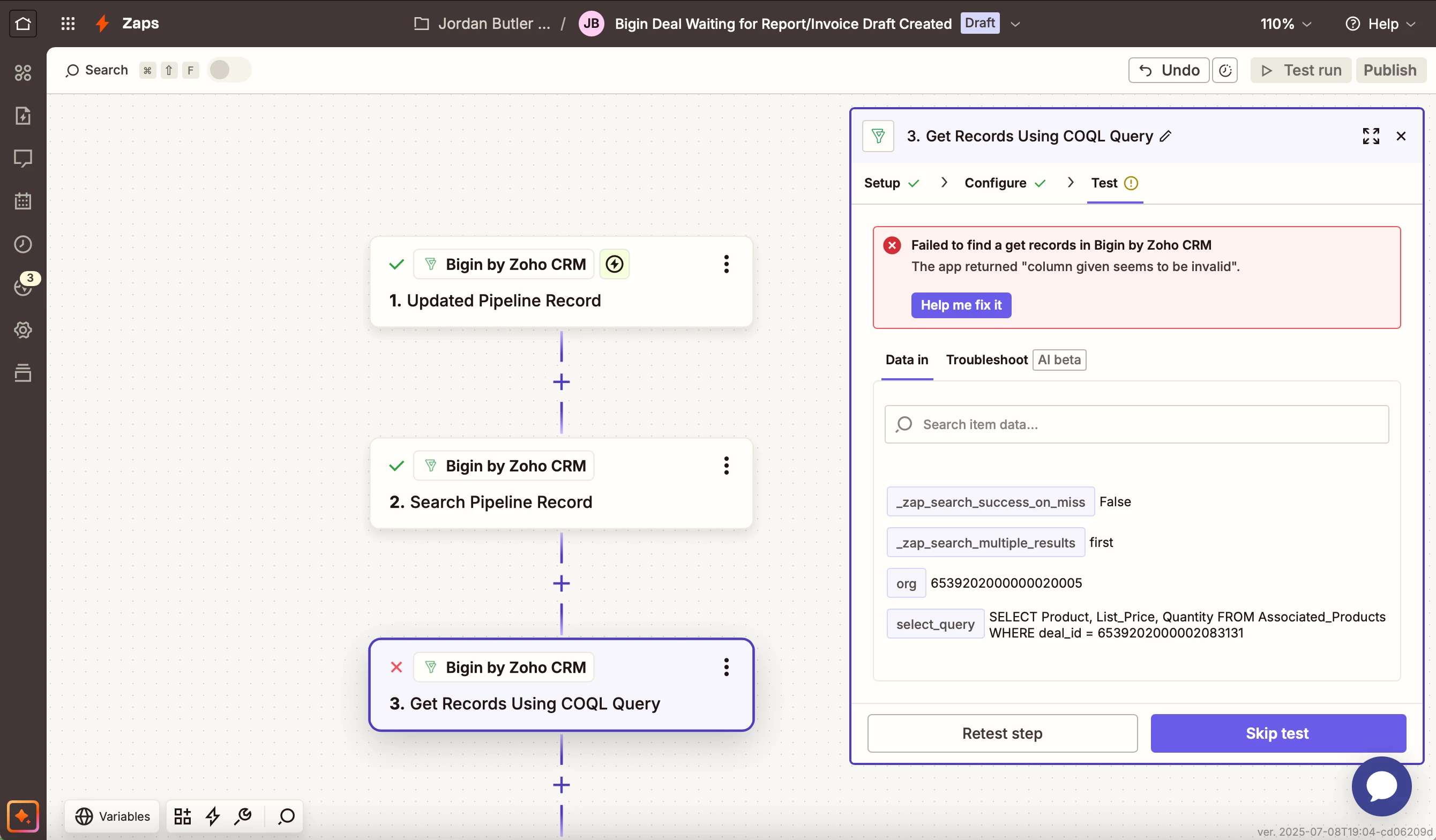Click the _zap_search_success_on_miss label
Image resolution: width=1436 pixels, height=840 pixels.
point(990,501)
